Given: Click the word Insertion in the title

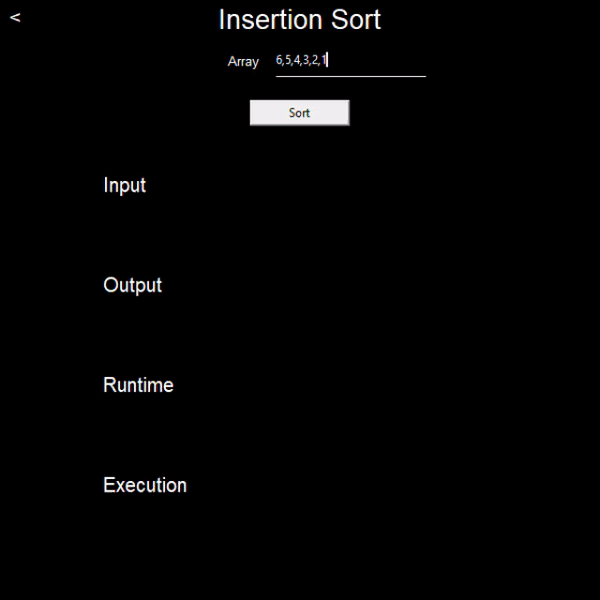Looking at the screenshot, I should pos(269,19).
